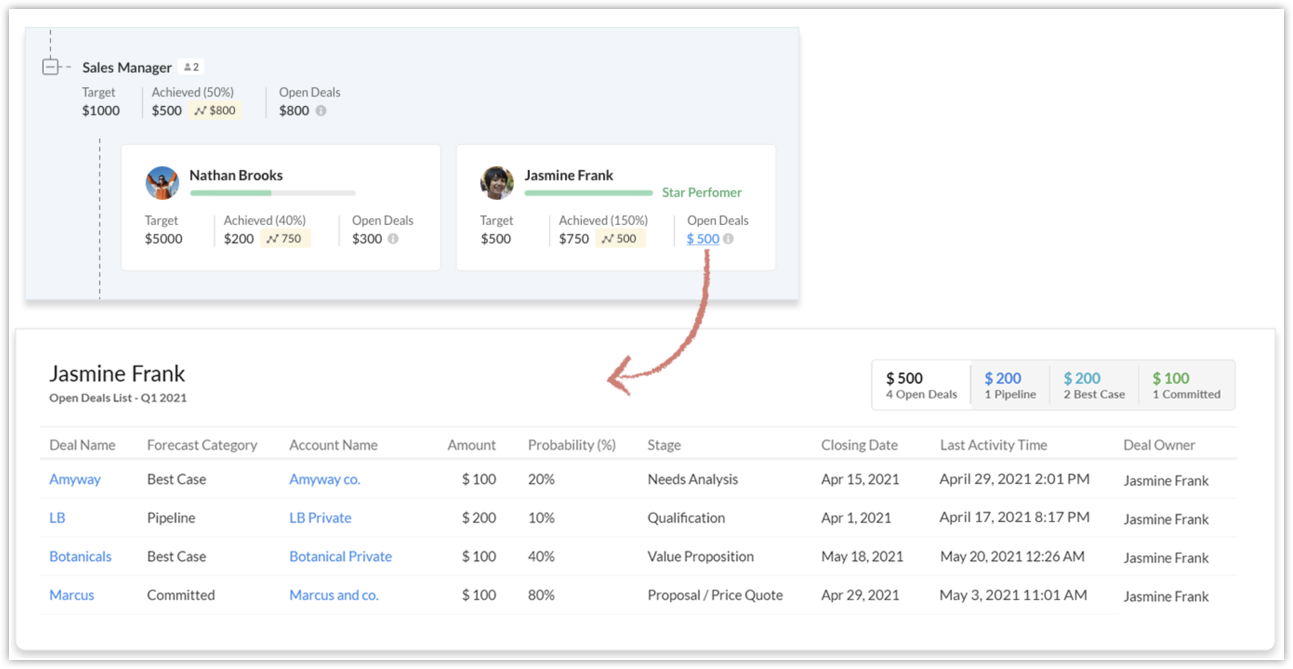Screen dimensions: 1293x669
Task: Open the Marcus and co. account link
Action: (x=333, y=595)
